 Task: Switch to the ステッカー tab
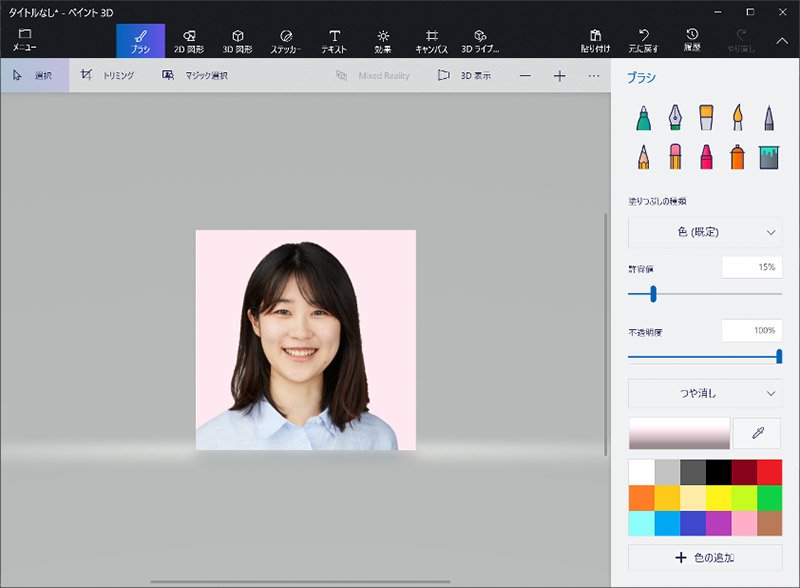285,41
